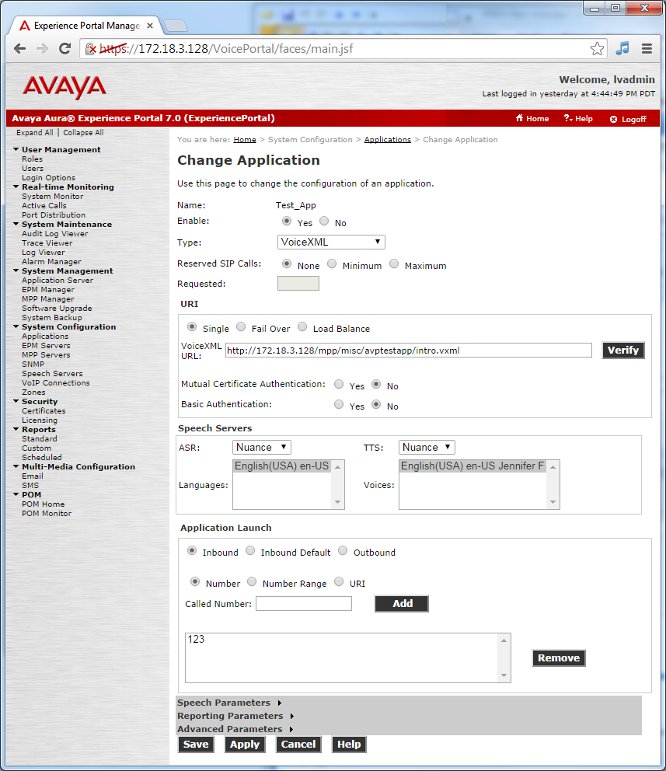Screen dimensions: 666x771
Task: Click called numbers list scrollbar down arrow
Action: [x=504, y=675]
